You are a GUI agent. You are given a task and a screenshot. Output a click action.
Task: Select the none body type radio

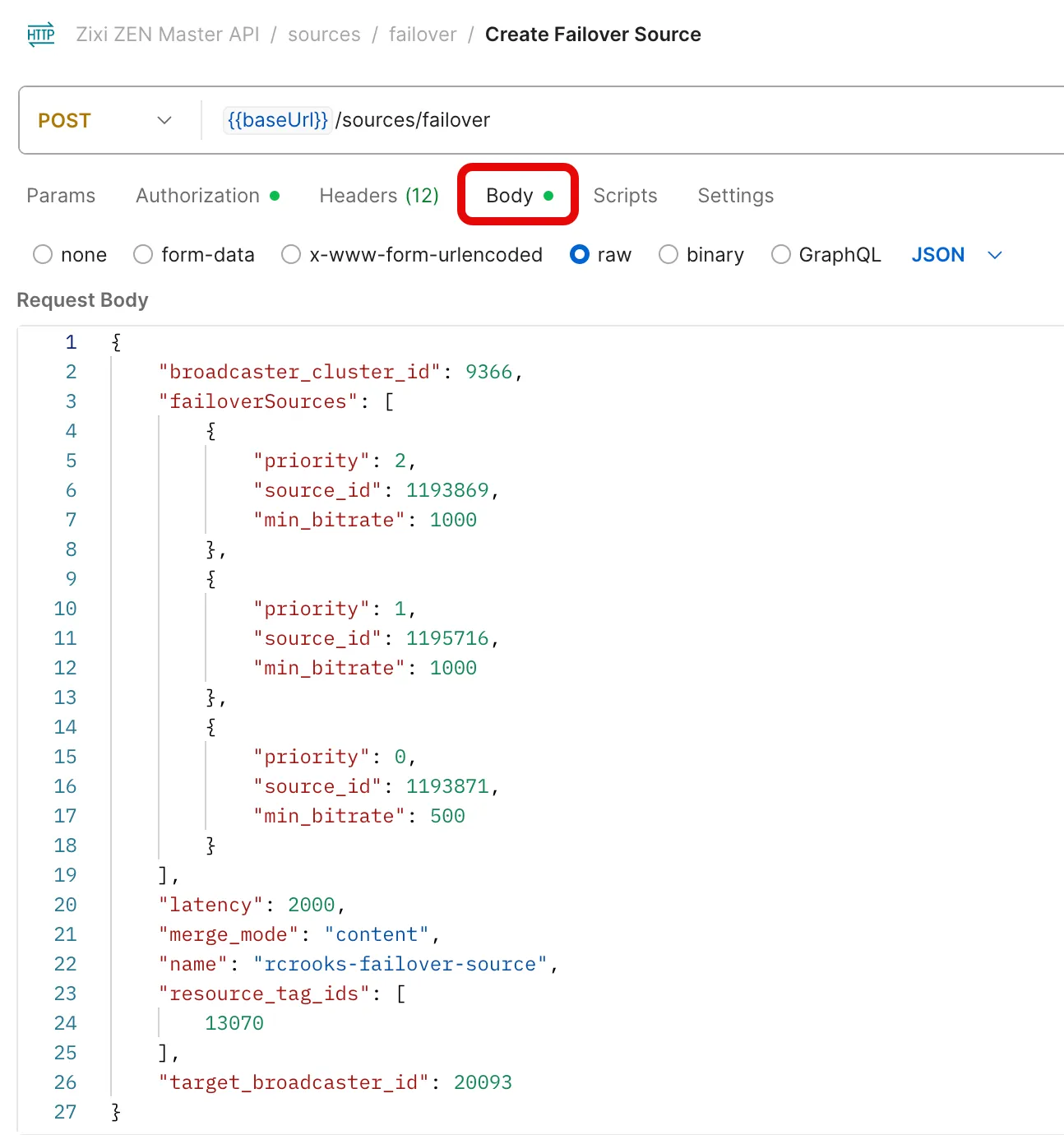click(43, 255)
